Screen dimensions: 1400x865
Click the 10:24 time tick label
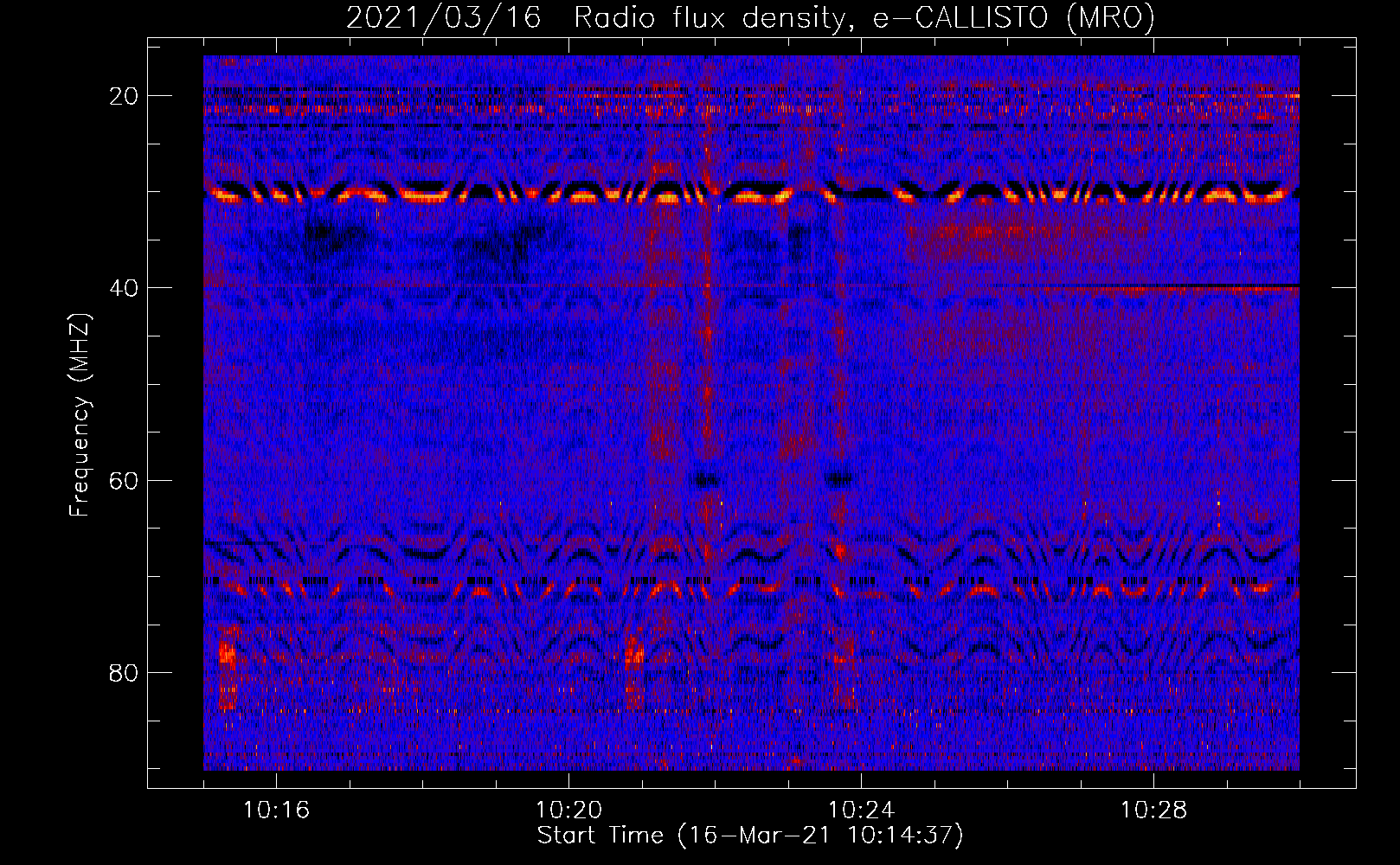[861, 811]
